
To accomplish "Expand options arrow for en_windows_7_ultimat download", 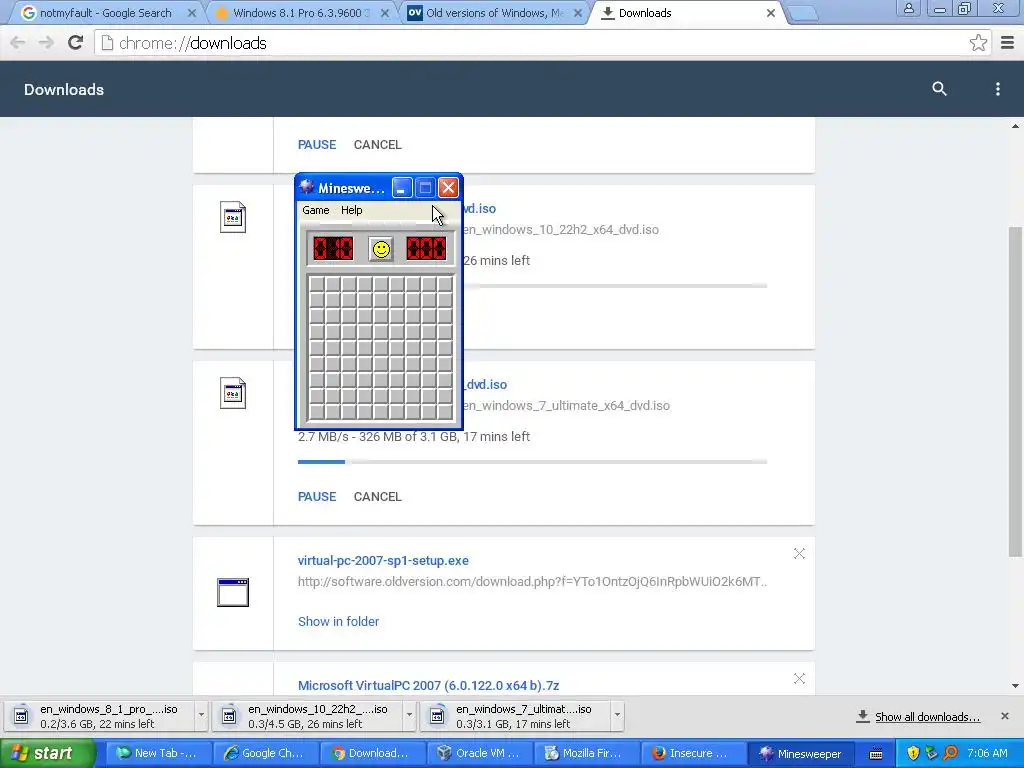I will pos(617,716).
